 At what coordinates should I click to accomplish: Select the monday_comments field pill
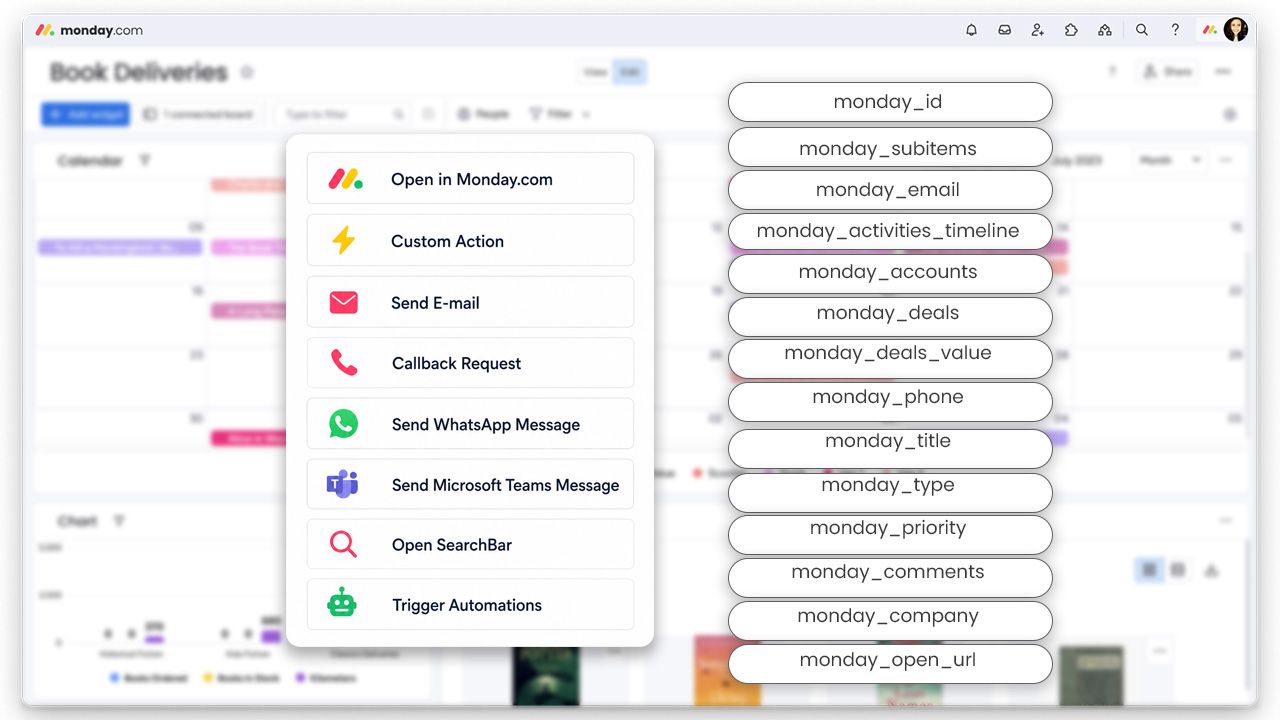890,578
